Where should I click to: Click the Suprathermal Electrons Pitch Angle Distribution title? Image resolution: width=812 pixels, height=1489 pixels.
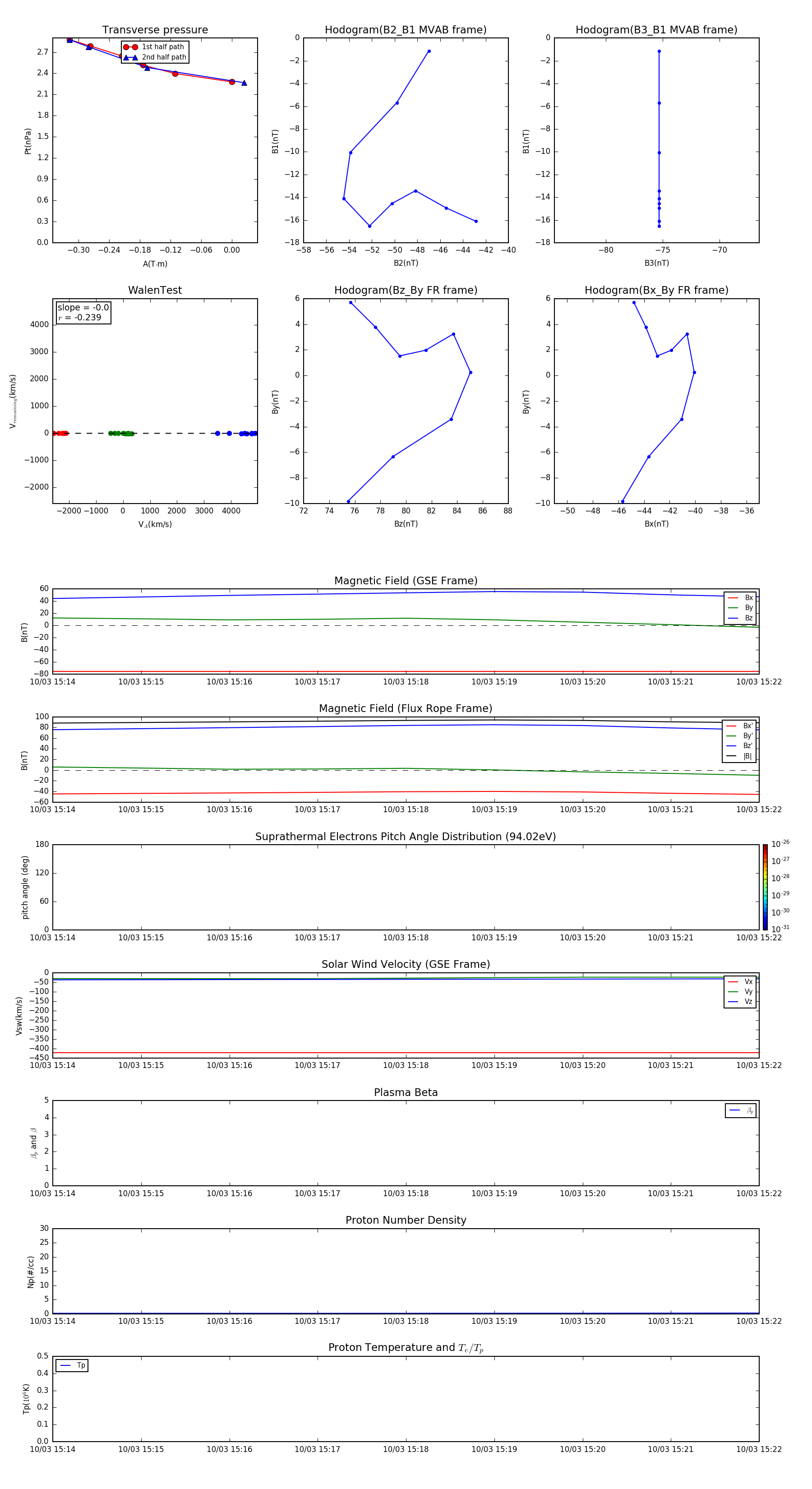[x=406, y=837]
